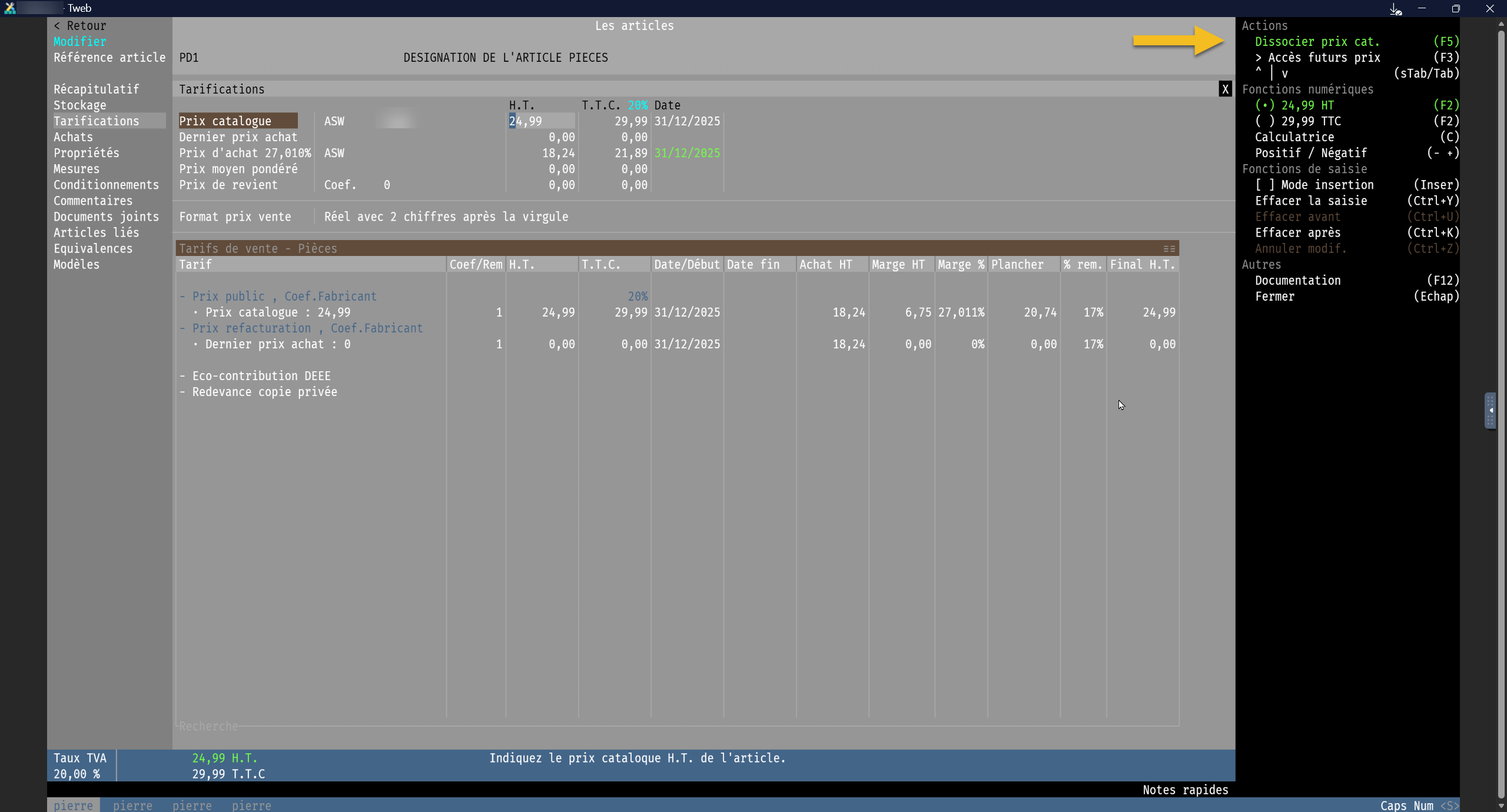Click the down v navigation arrow
The image size is (1507, 812).
pyautogui.click(x=1284, y=74)
